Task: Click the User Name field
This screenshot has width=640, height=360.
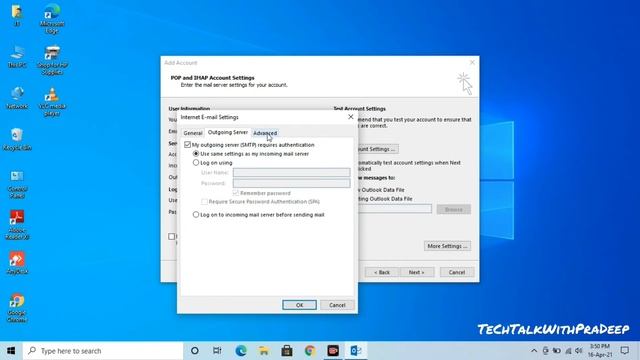Action: coord(291,172)
